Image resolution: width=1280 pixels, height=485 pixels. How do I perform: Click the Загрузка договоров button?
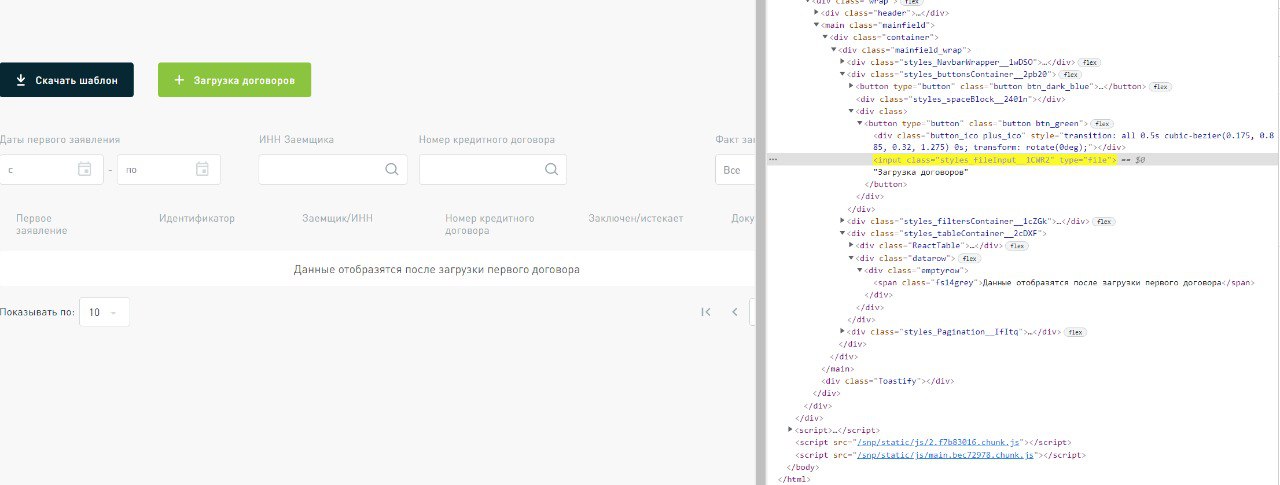click(x=234, y=80)
